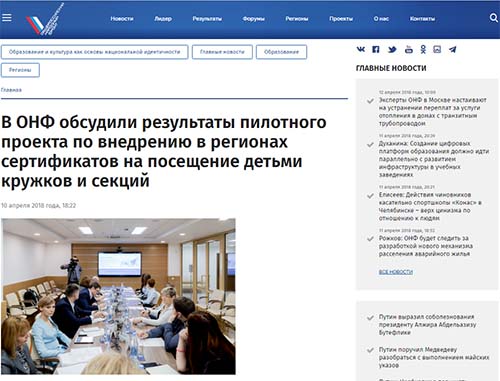
Task: Open the VK social icon
Action: pyautogui.click(x=361, y=50)
